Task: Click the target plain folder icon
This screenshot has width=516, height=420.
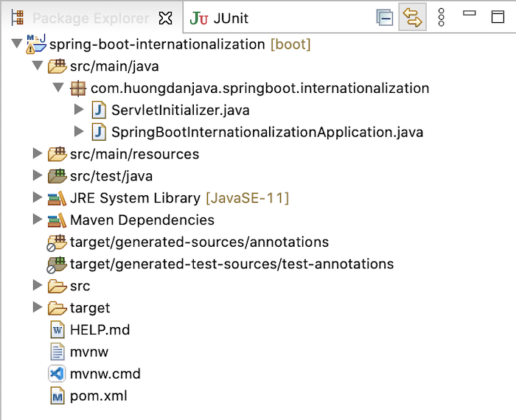Action: pyautogui.click(x=57, y=308)
